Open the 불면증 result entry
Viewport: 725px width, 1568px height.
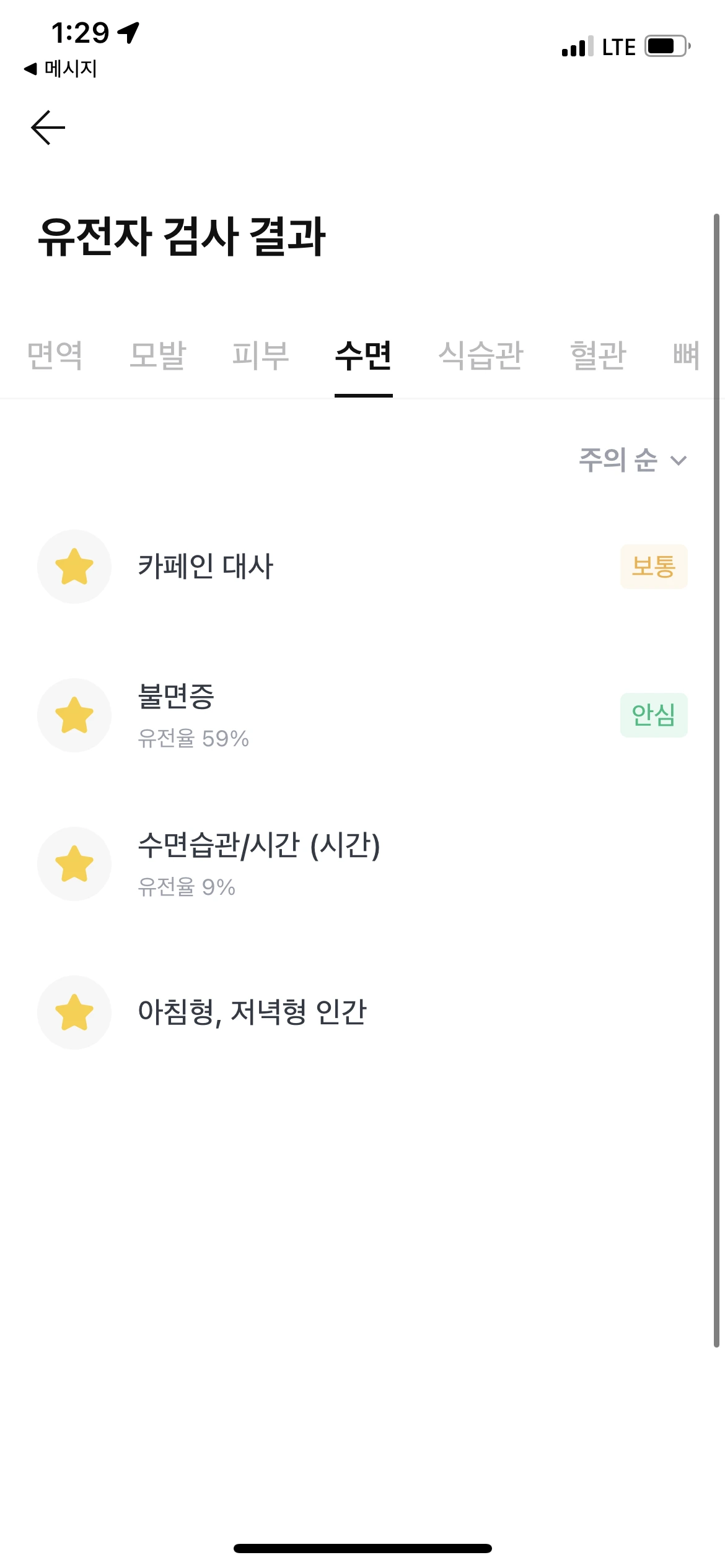(362, 715)
